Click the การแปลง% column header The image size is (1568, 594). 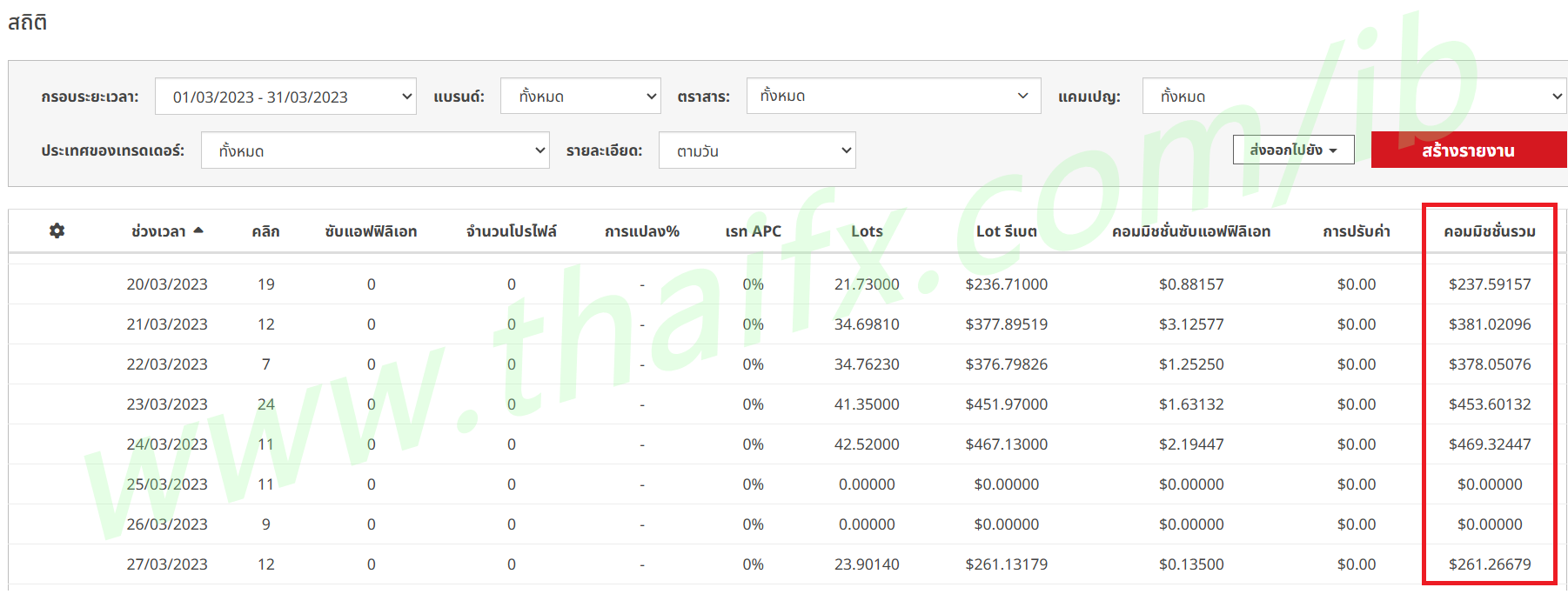641,231
